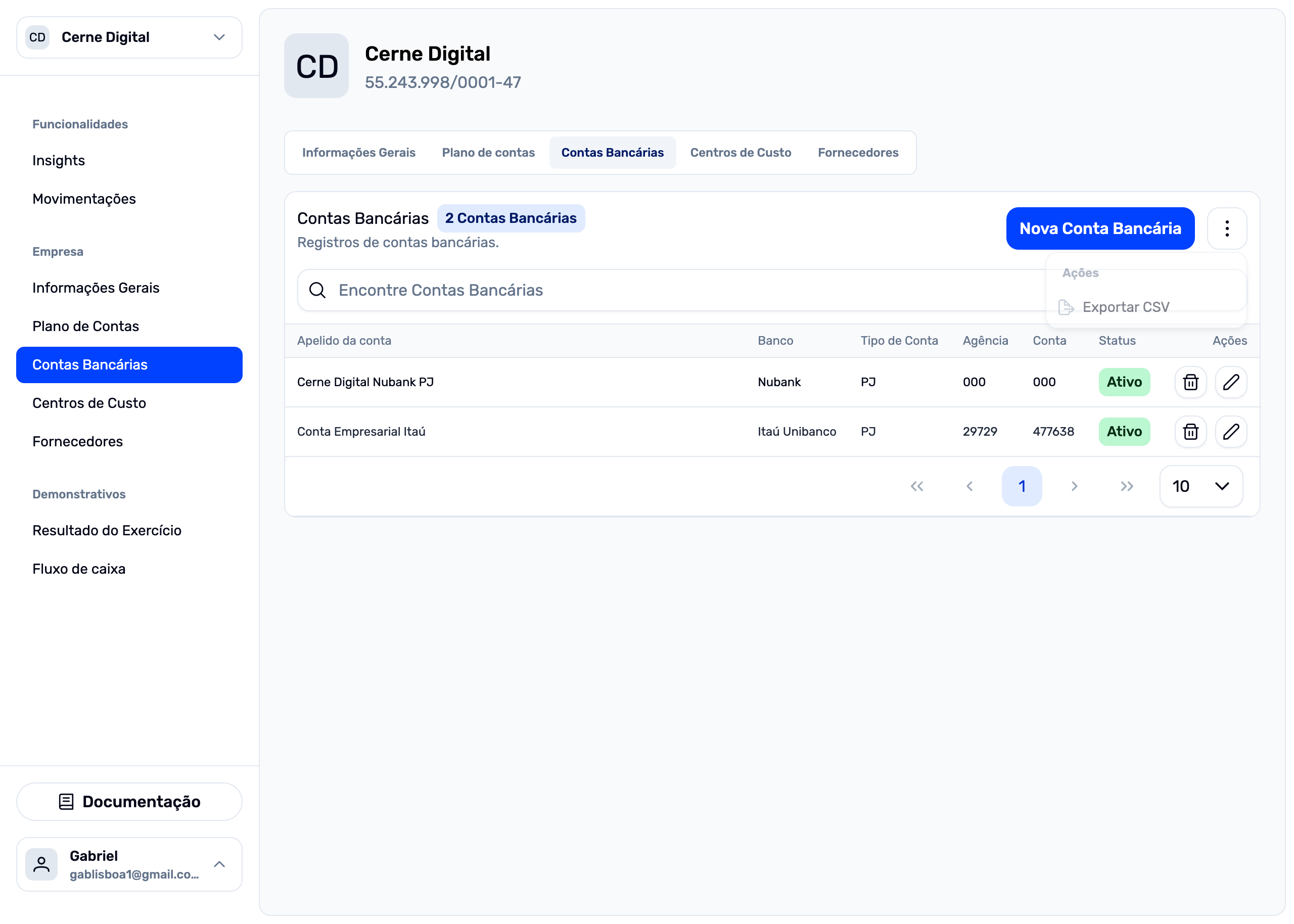Expand the Cerne Digital company selector
This screenshot has height=924, width=1294.
pyautogui.click(x=129, y=37)
